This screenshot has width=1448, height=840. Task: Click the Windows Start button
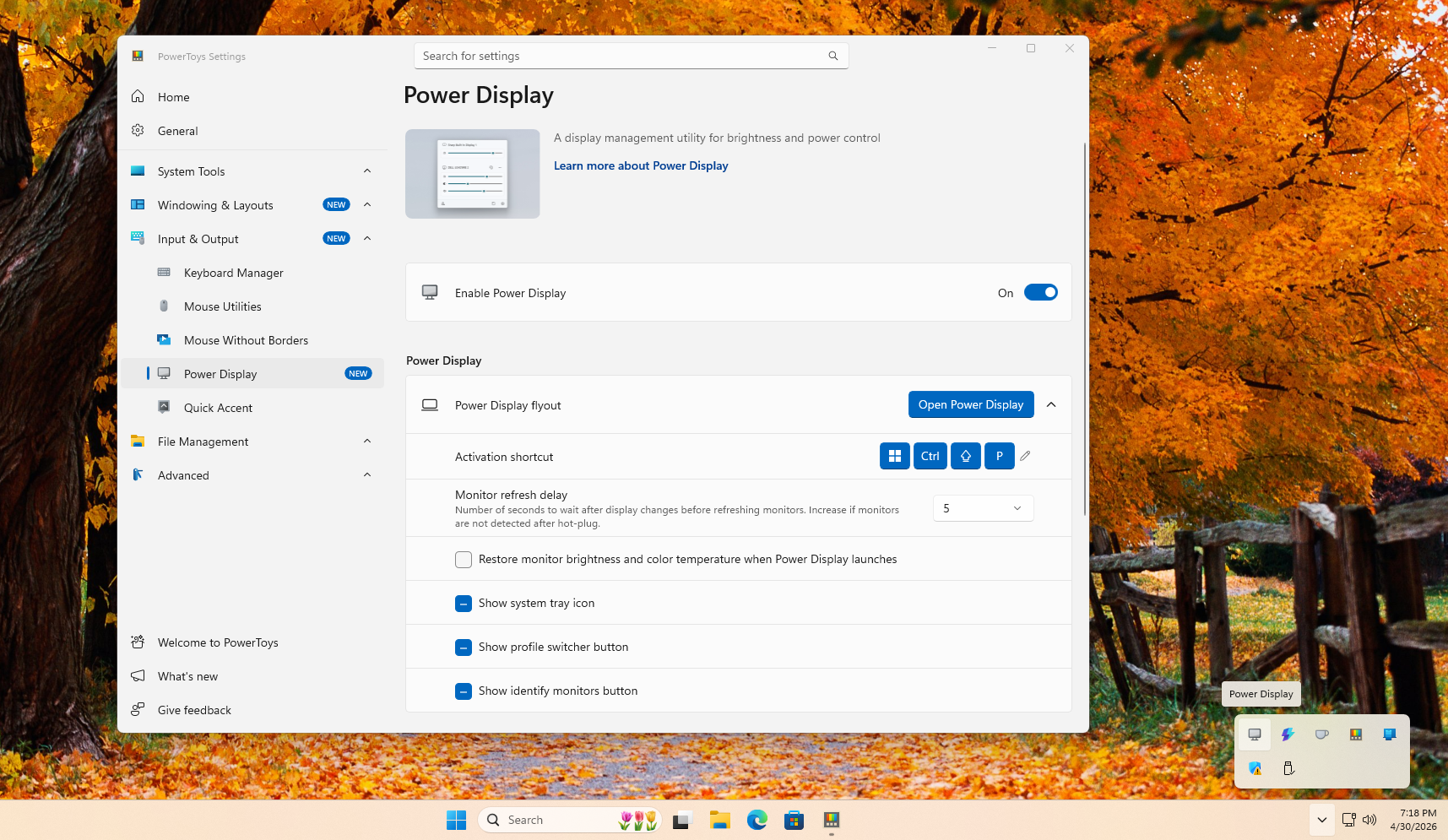pyautogui.click(x=456, y=820)
